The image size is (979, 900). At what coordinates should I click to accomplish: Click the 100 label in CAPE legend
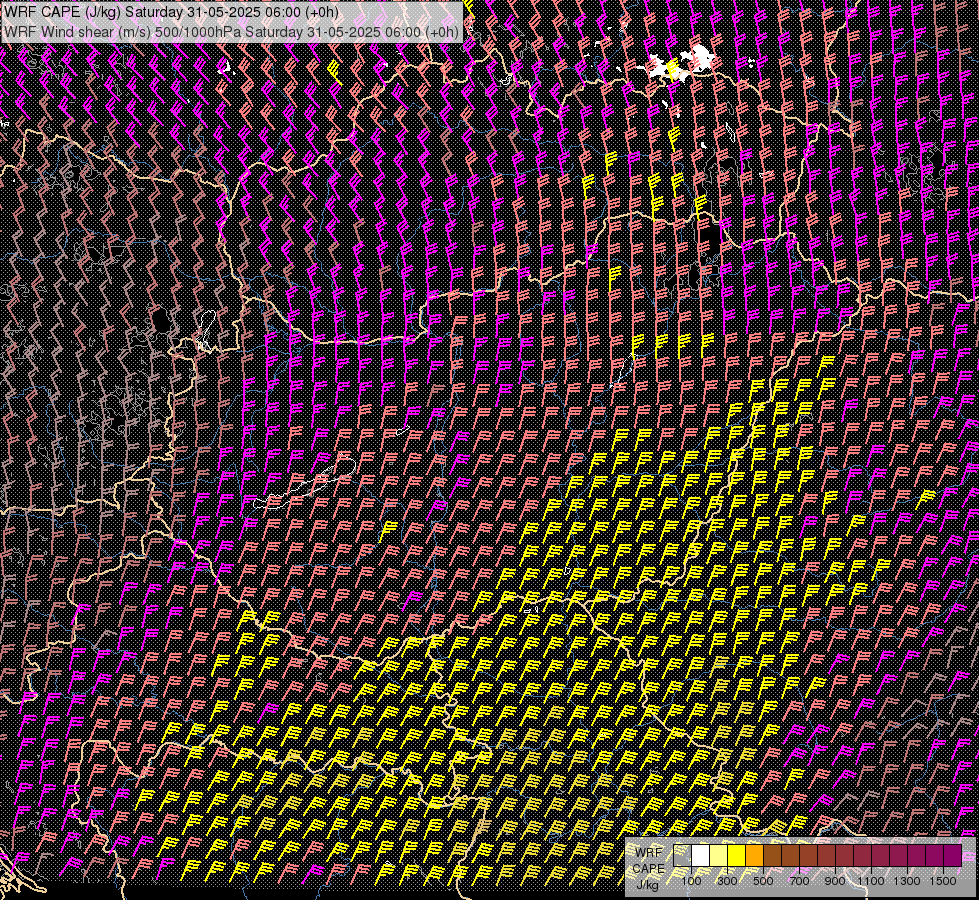[691, 881]
